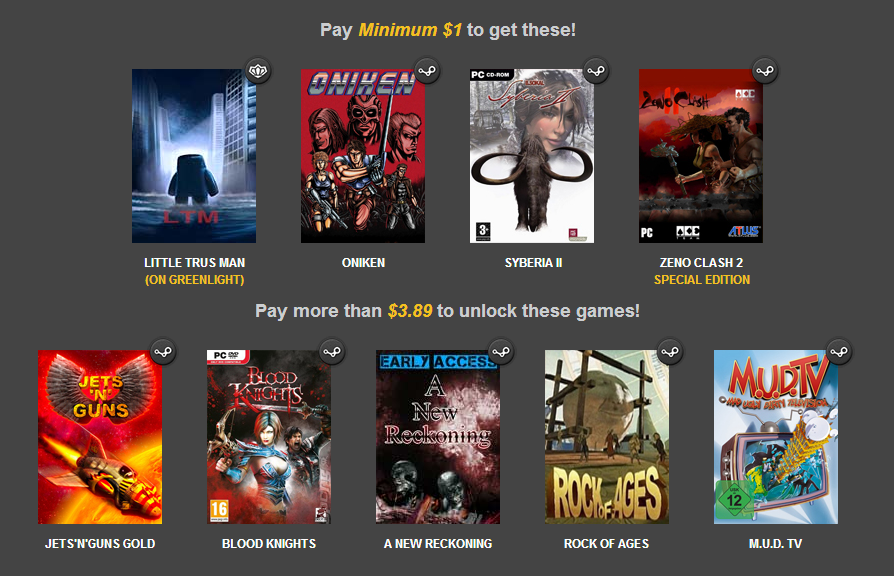Select the Syberia II box art

pos(531,156)
